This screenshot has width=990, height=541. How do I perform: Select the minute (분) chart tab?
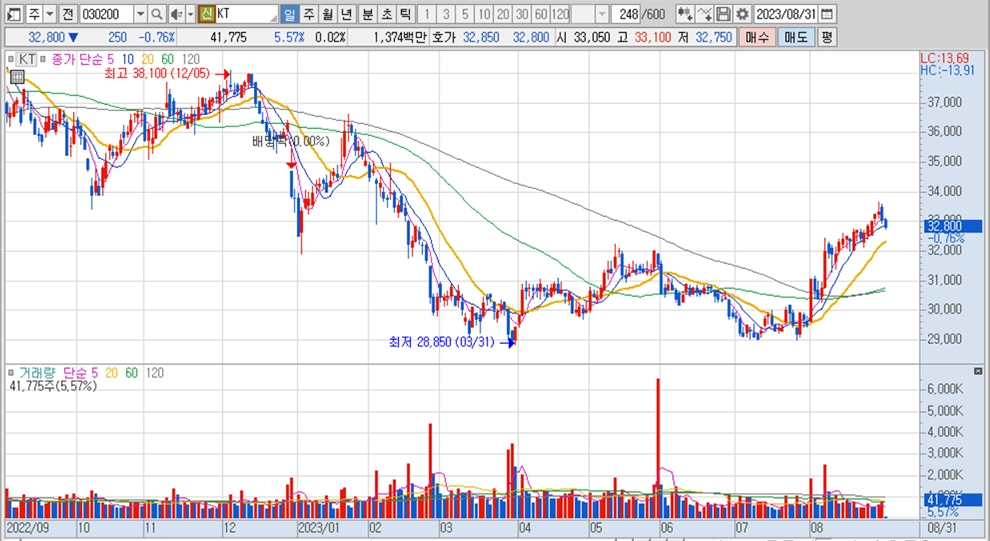point(367,14)
